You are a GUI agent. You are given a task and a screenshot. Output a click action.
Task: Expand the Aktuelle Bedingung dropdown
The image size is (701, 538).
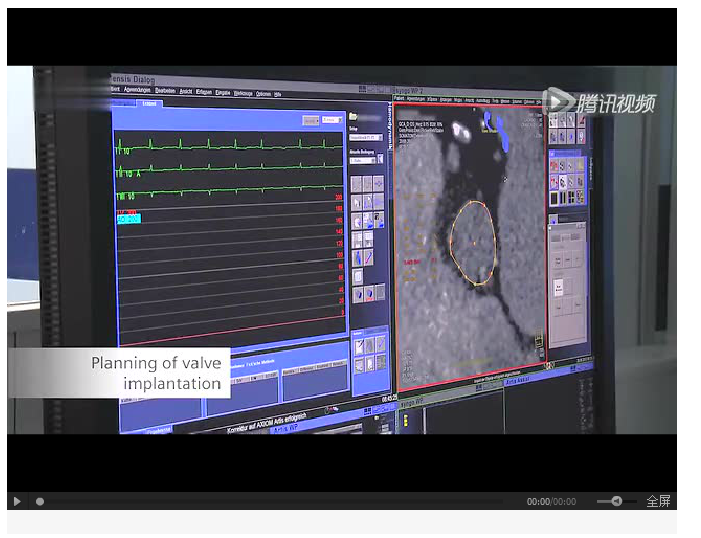pyautogui.click(x=361, y=160)
